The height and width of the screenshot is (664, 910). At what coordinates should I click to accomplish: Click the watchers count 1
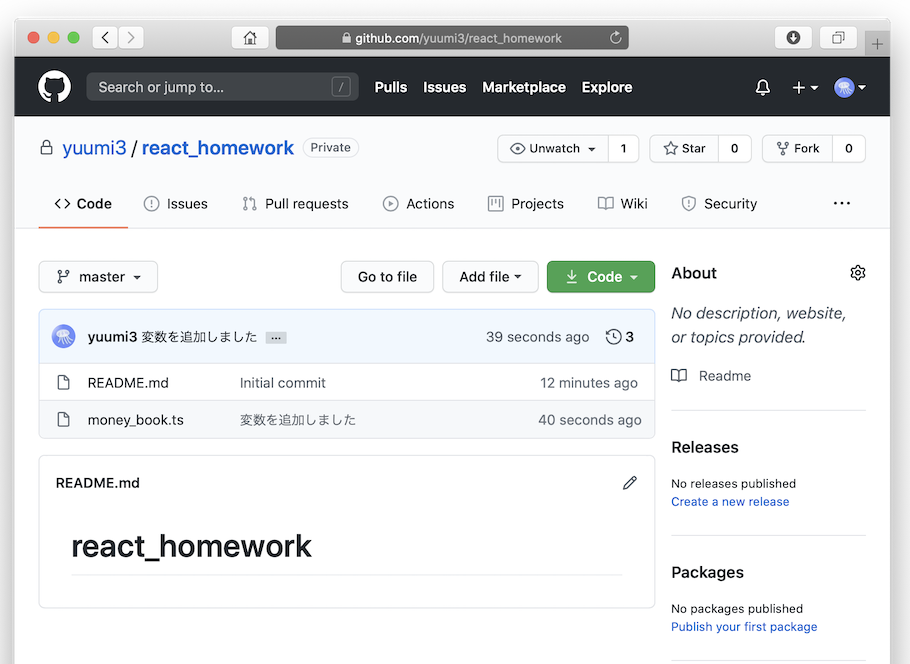(x=623, y=149)
